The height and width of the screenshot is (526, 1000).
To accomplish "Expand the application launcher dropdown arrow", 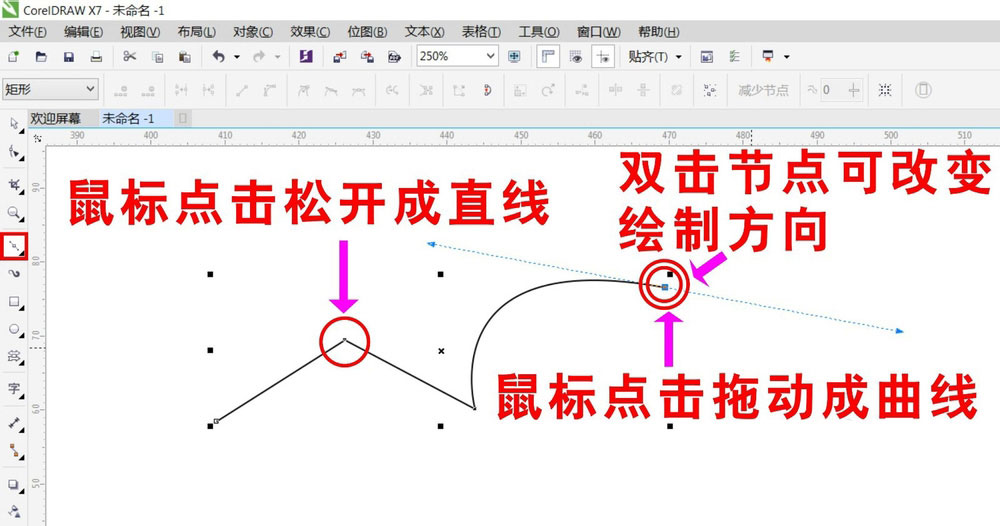I will click(786, 57).
